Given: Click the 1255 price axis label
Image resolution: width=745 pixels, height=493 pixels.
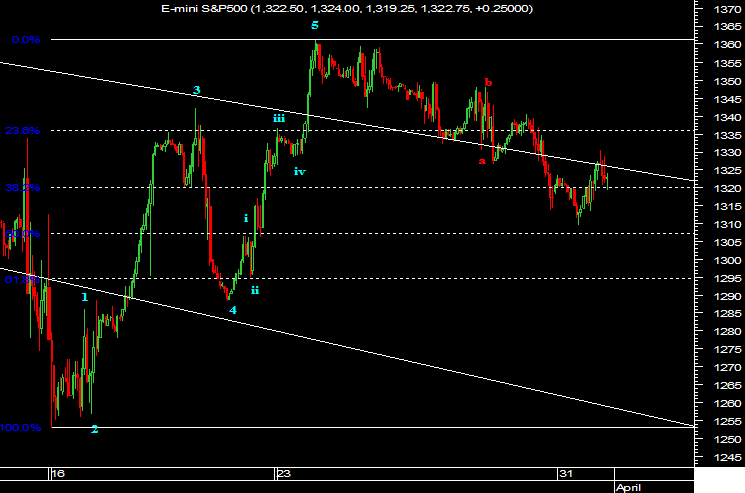Looking at the screenshot, I should (727, 421).
